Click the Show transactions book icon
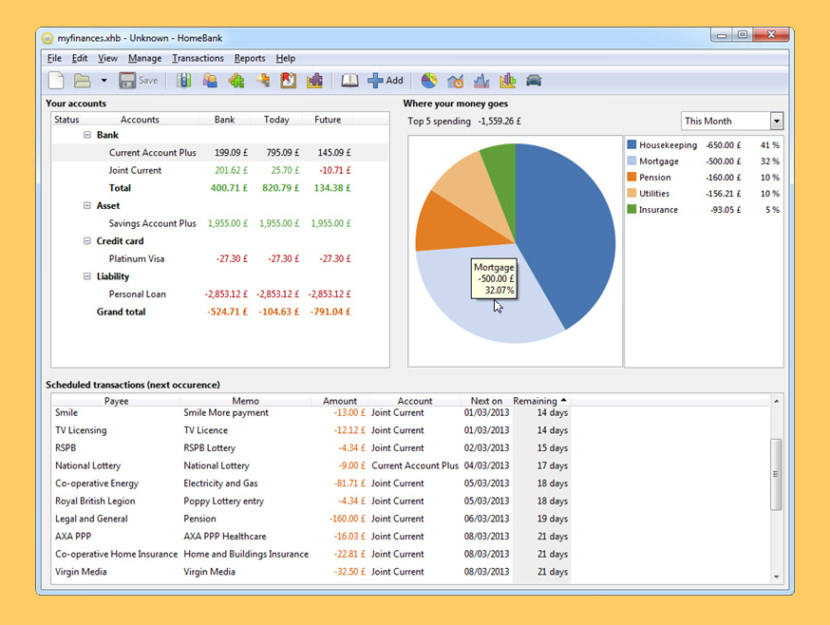830x625 pixels. pos(349,80)
